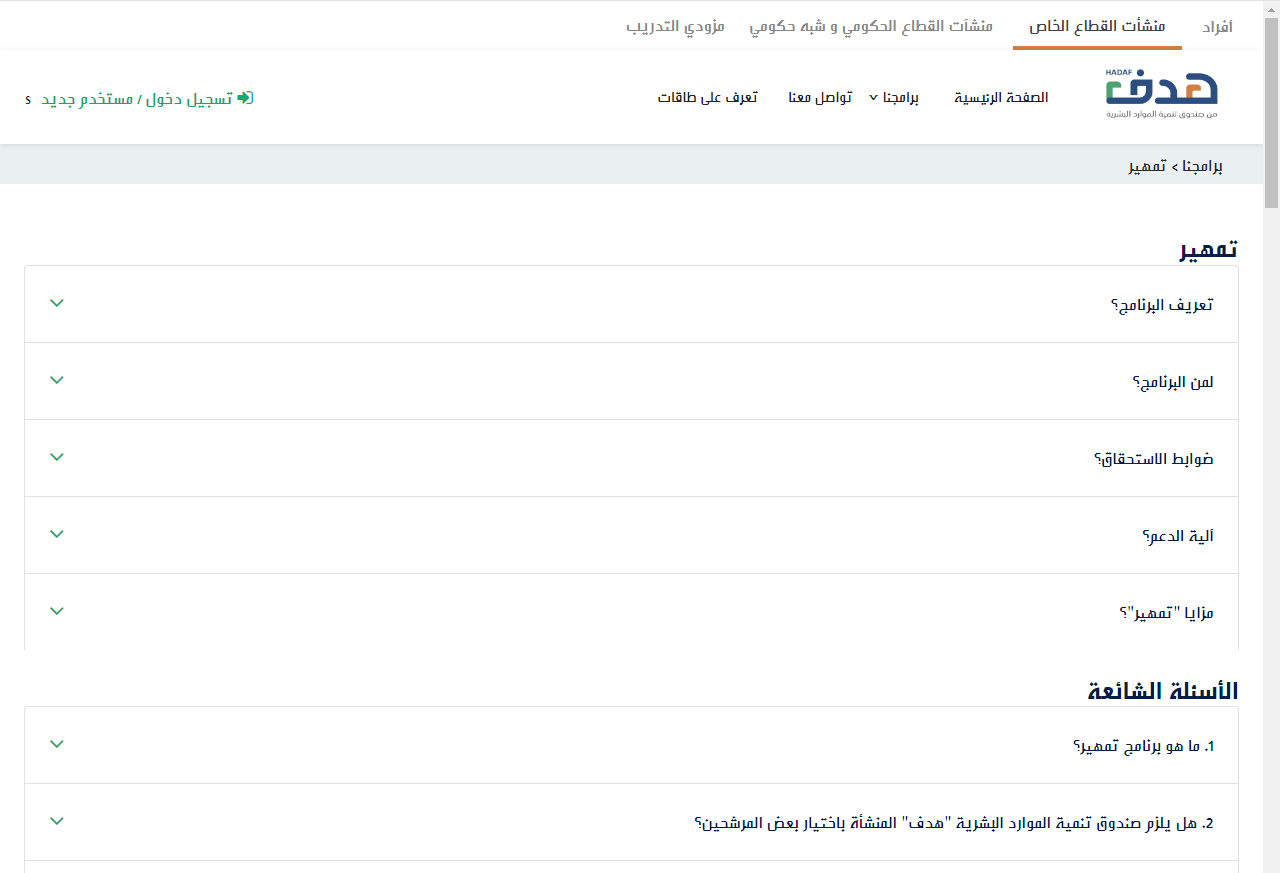The height and width of the screenshot is (873, 1280).
Task: Switch to the أفراد tab
Action: (x=1216, y=26)
